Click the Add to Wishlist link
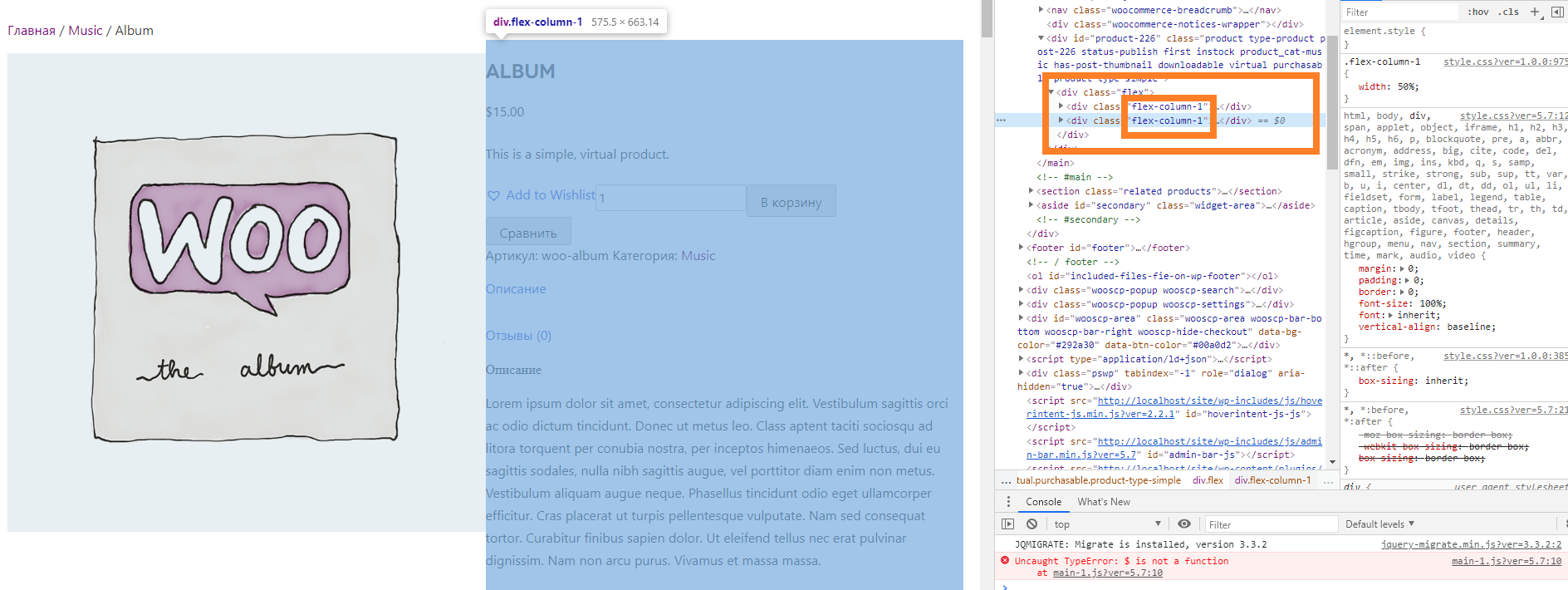Image resolution: width=1568 pixels, height=590 pixels. [551, 194]
